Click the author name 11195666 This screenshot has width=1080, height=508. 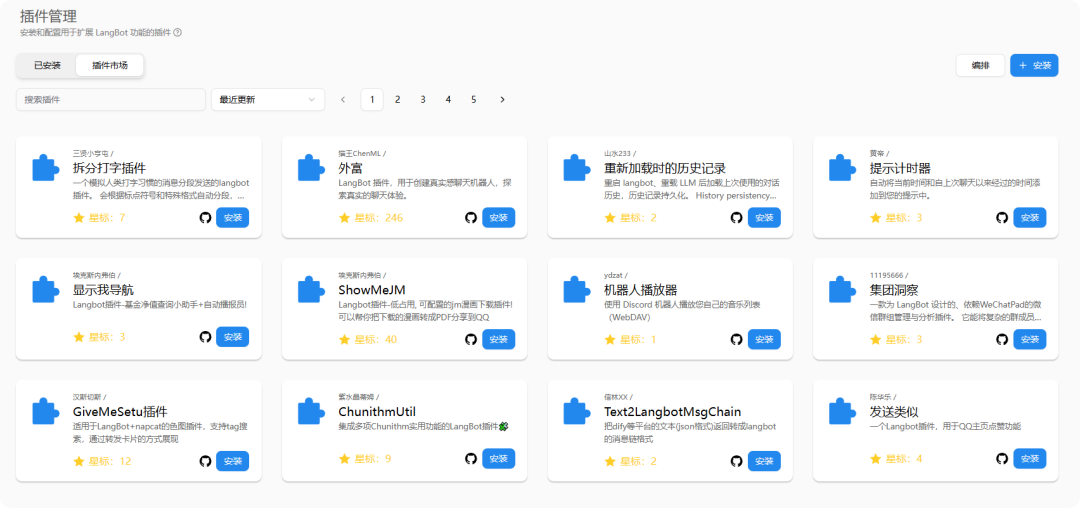[x=885, y=275]
